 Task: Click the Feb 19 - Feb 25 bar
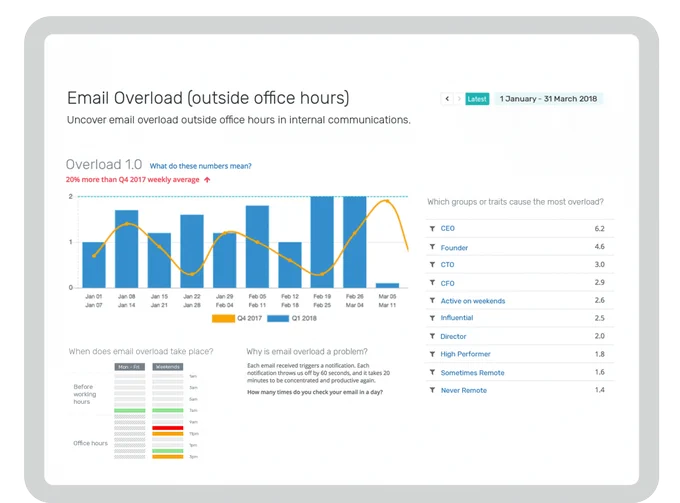[322, 242]
